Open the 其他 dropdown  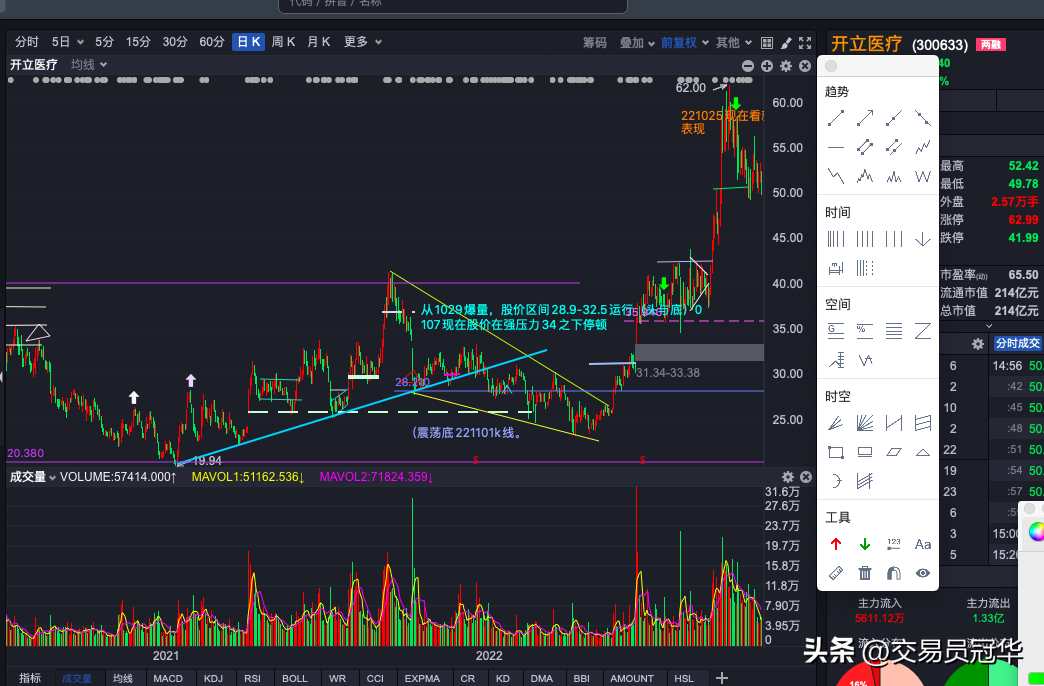coord(734,43)
